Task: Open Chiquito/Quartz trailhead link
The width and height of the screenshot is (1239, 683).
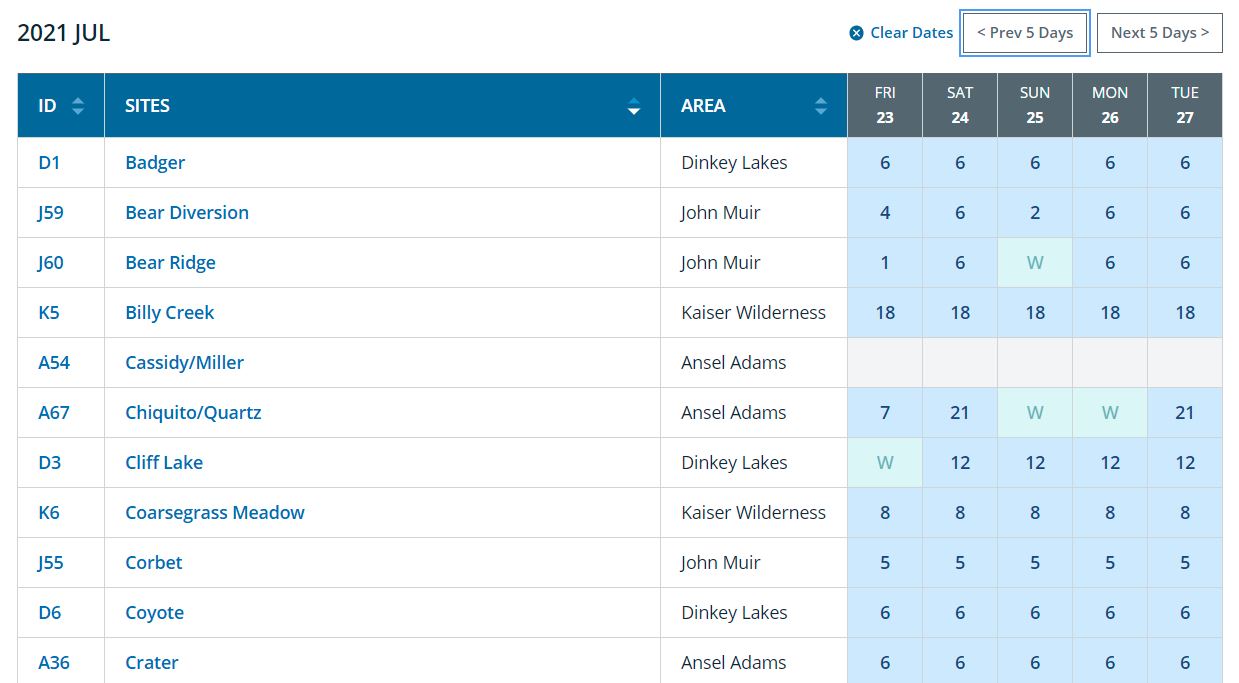Action: [193, 413]
